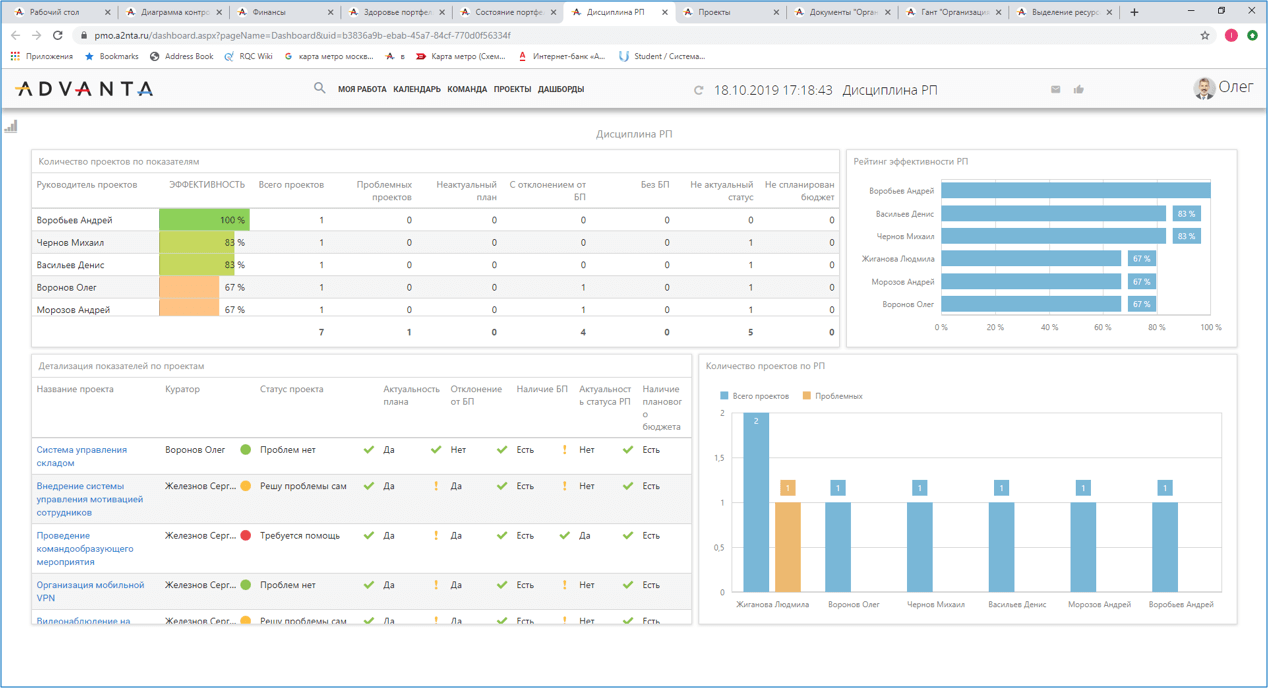Viewport: 1268px width, 688px height.
Task: Click the orange Проблемных bar for Жиганова Людмила
Action: (x=788, y=547)
